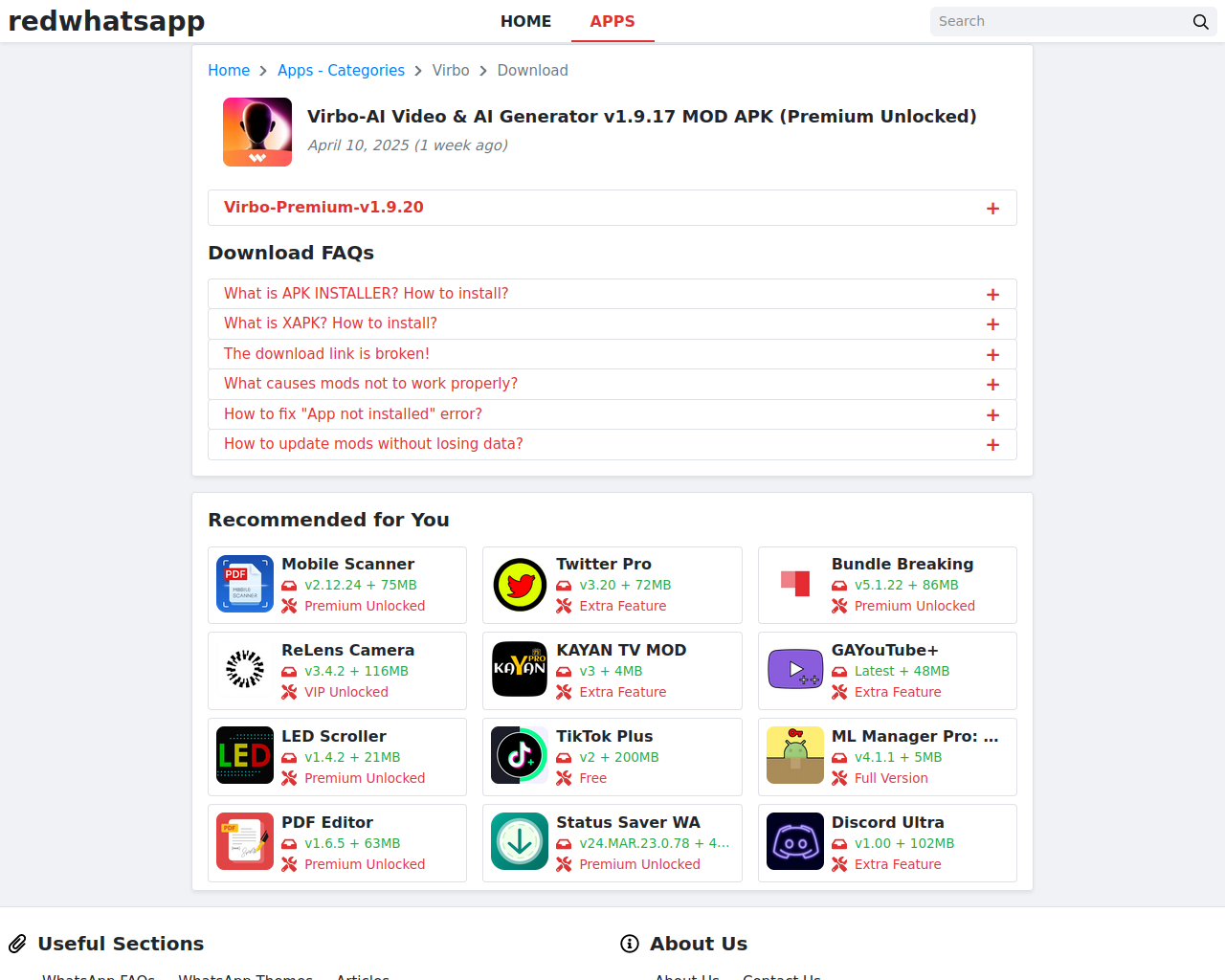Click the Virbo-AI Video & AI Generator title

click(x=641, y=117)
